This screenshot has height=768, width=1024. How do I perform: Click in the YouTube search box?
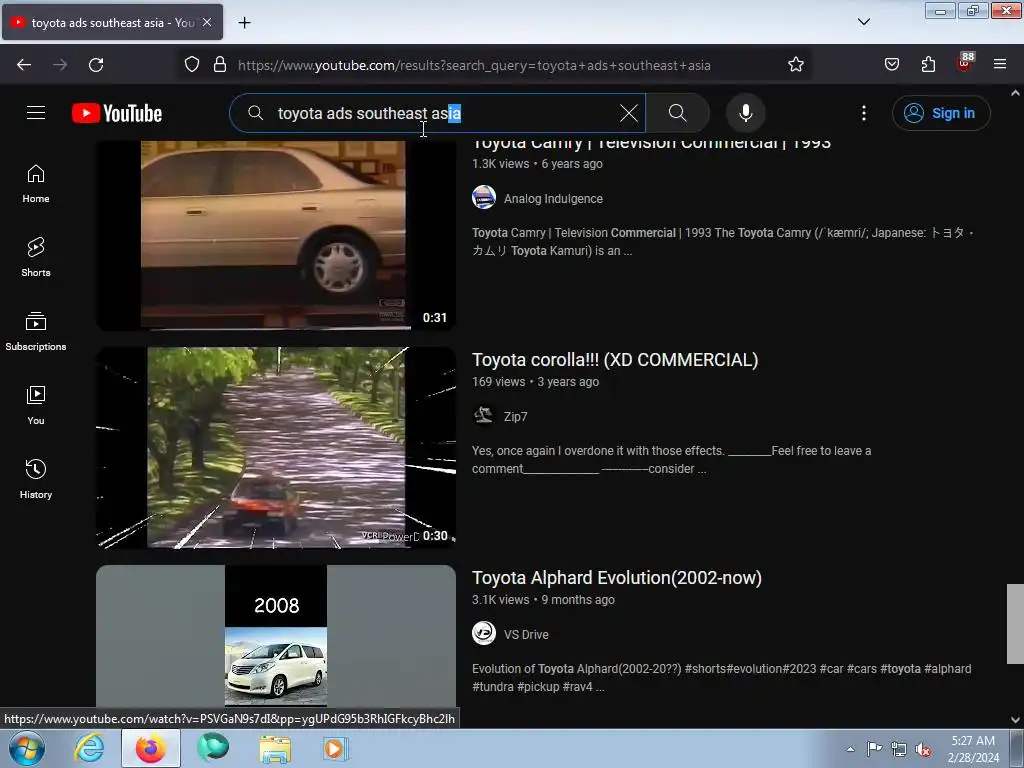[x=438, y=113]
